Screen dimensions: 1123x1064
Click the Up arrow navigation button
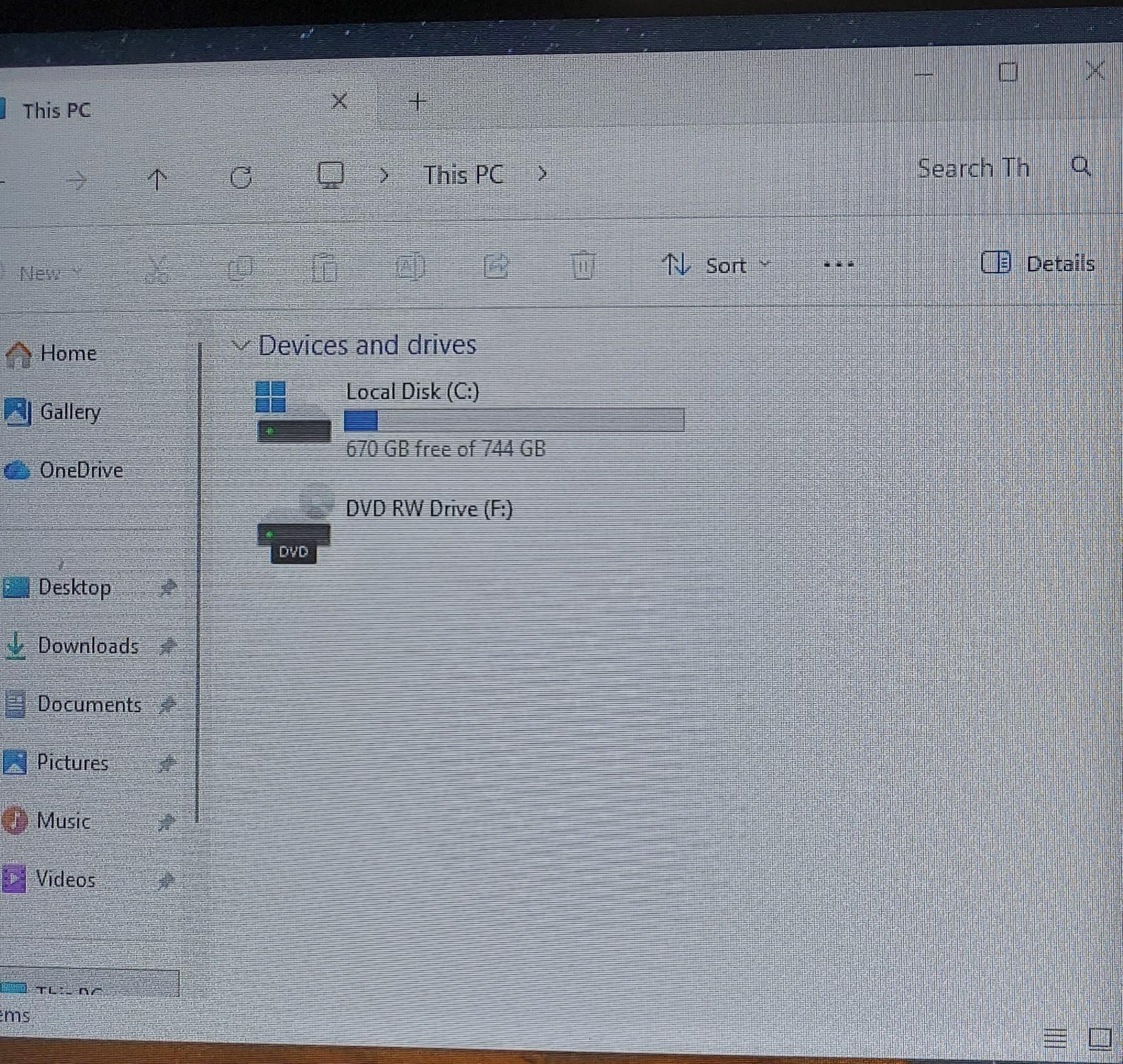(x=157, y=180)
